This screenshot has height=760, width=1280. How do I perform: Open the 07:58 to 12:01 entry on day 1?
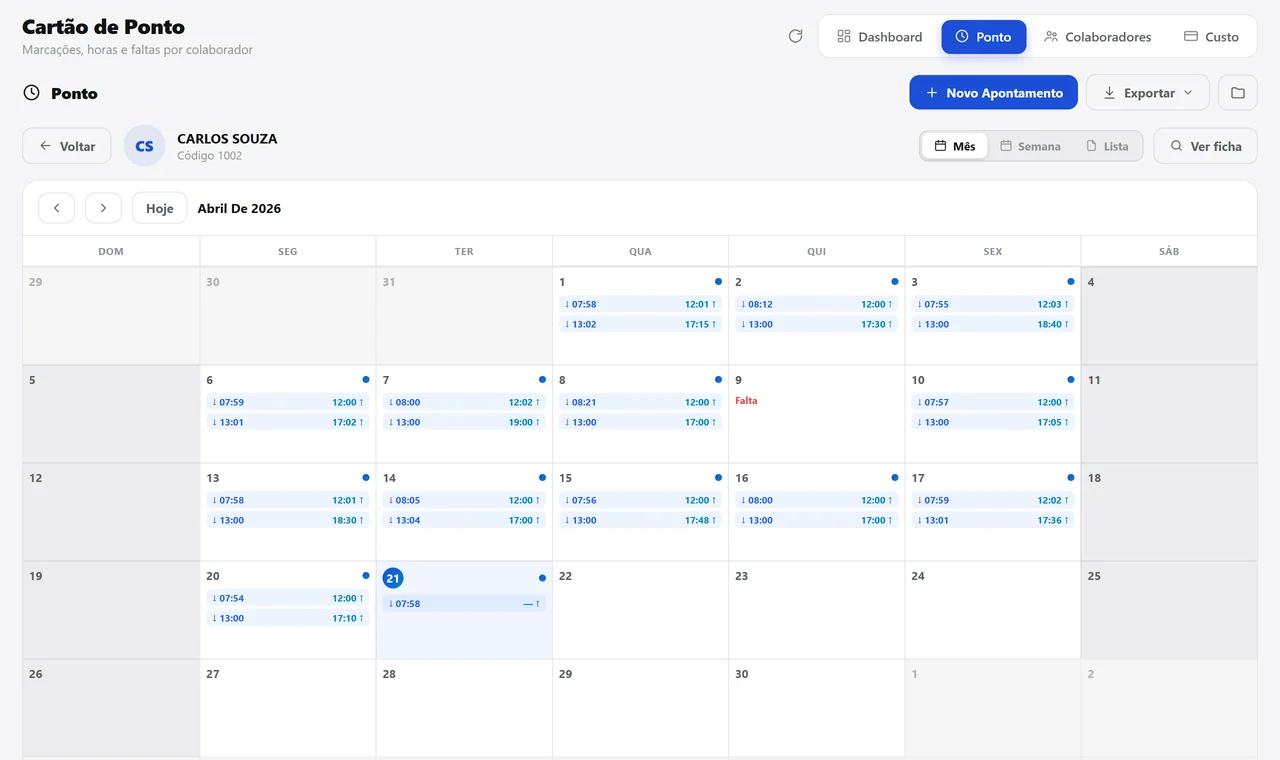[x=640, y=304]
